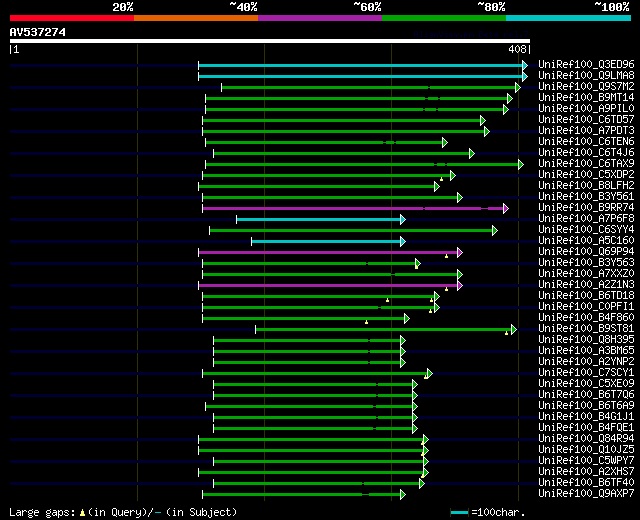Click the cyan Q3ED96 alignment bar
The height and width of the screenshot is (520, 640).
[x=360, y=65]
